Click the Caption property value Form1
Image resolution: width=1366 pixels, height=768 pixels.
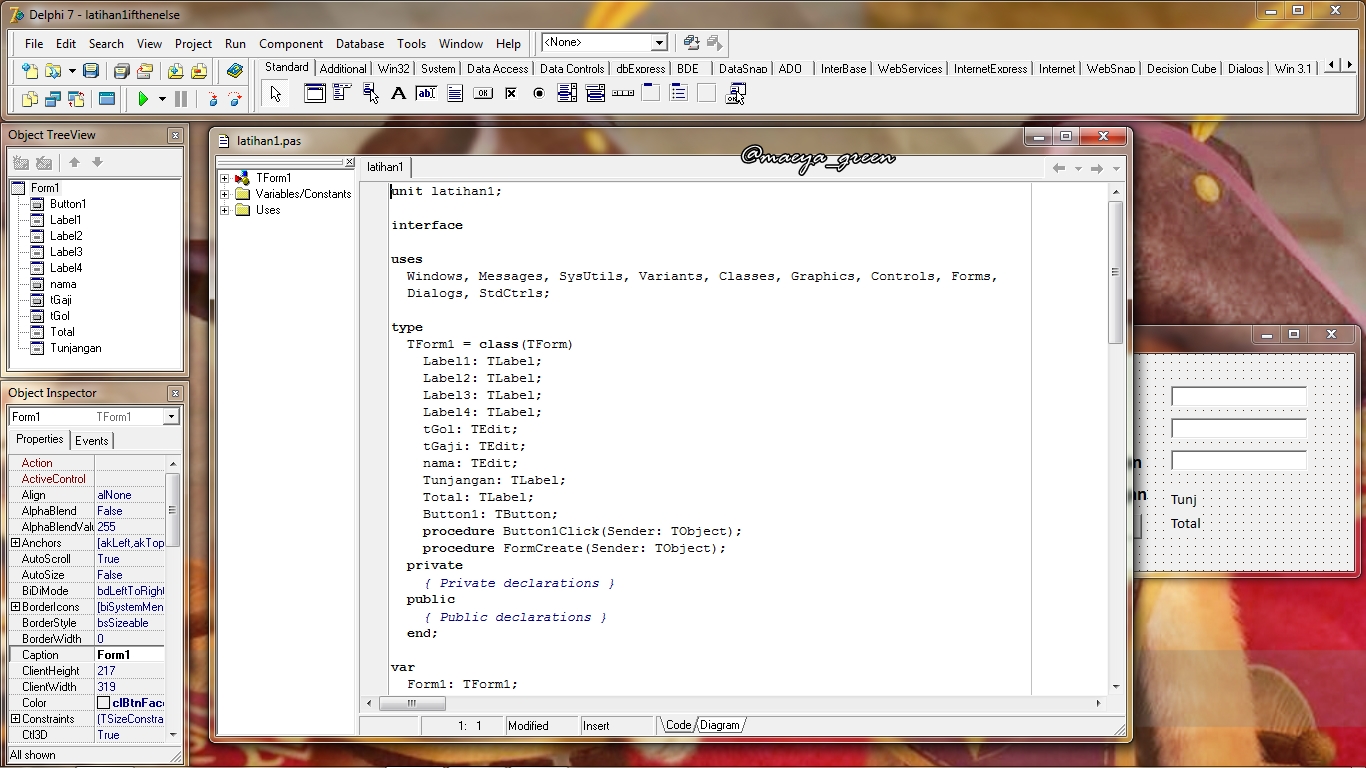click(130, 655)
